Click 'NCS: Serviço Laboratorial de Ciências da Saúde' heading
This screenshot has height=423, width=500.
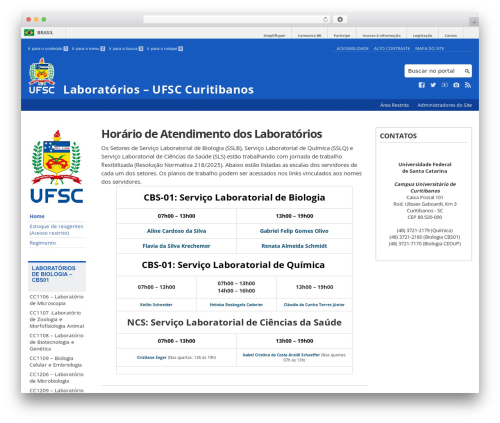pos(234,323)
